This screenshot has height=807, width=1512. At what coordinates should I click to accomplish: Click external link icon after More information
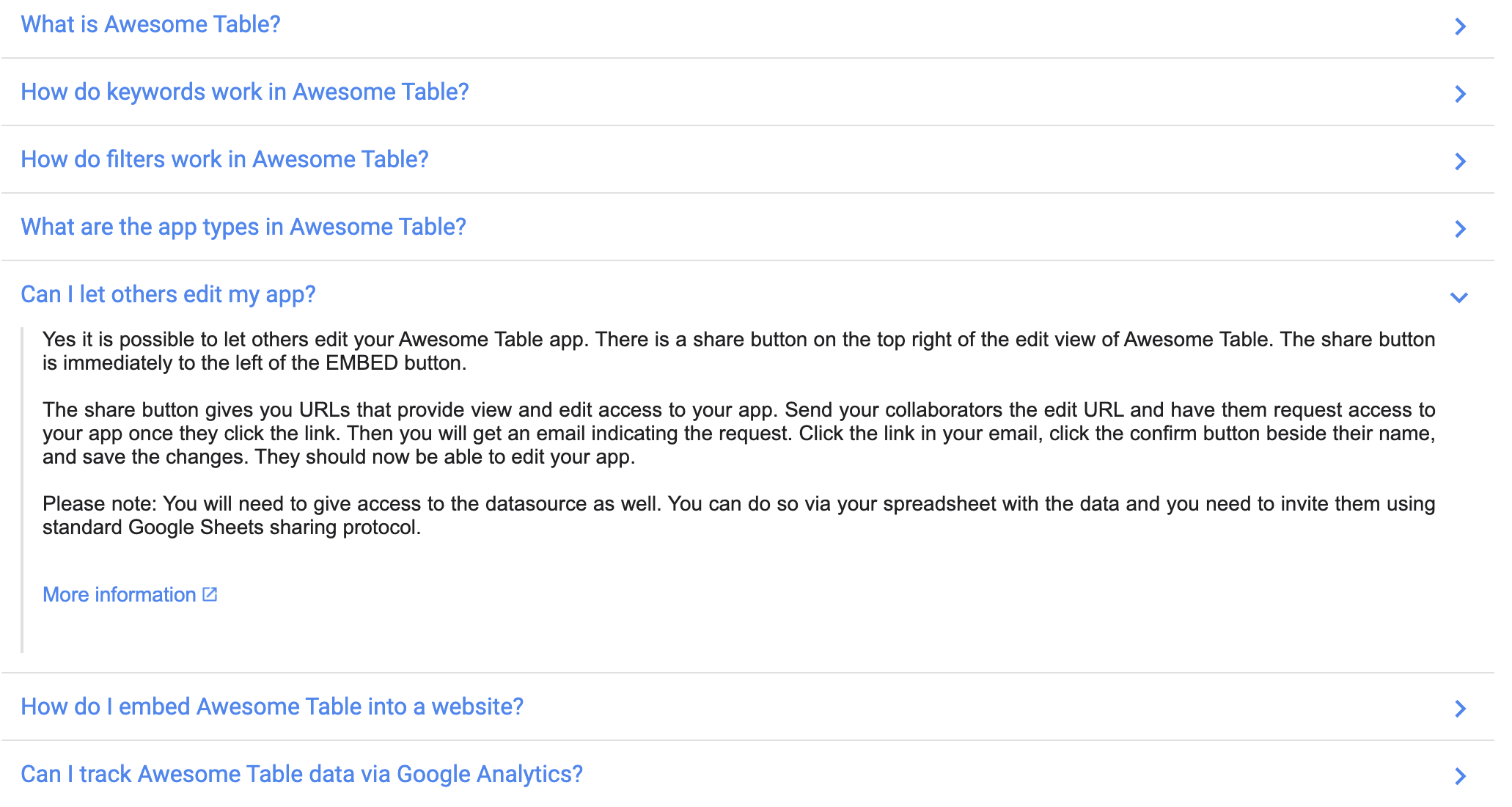(210, 594)
